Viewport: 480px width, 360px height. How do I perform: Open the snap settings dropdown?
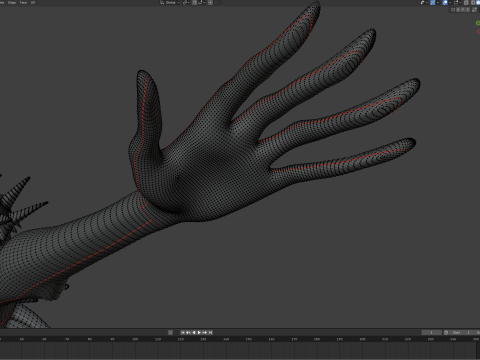point(201,2)
